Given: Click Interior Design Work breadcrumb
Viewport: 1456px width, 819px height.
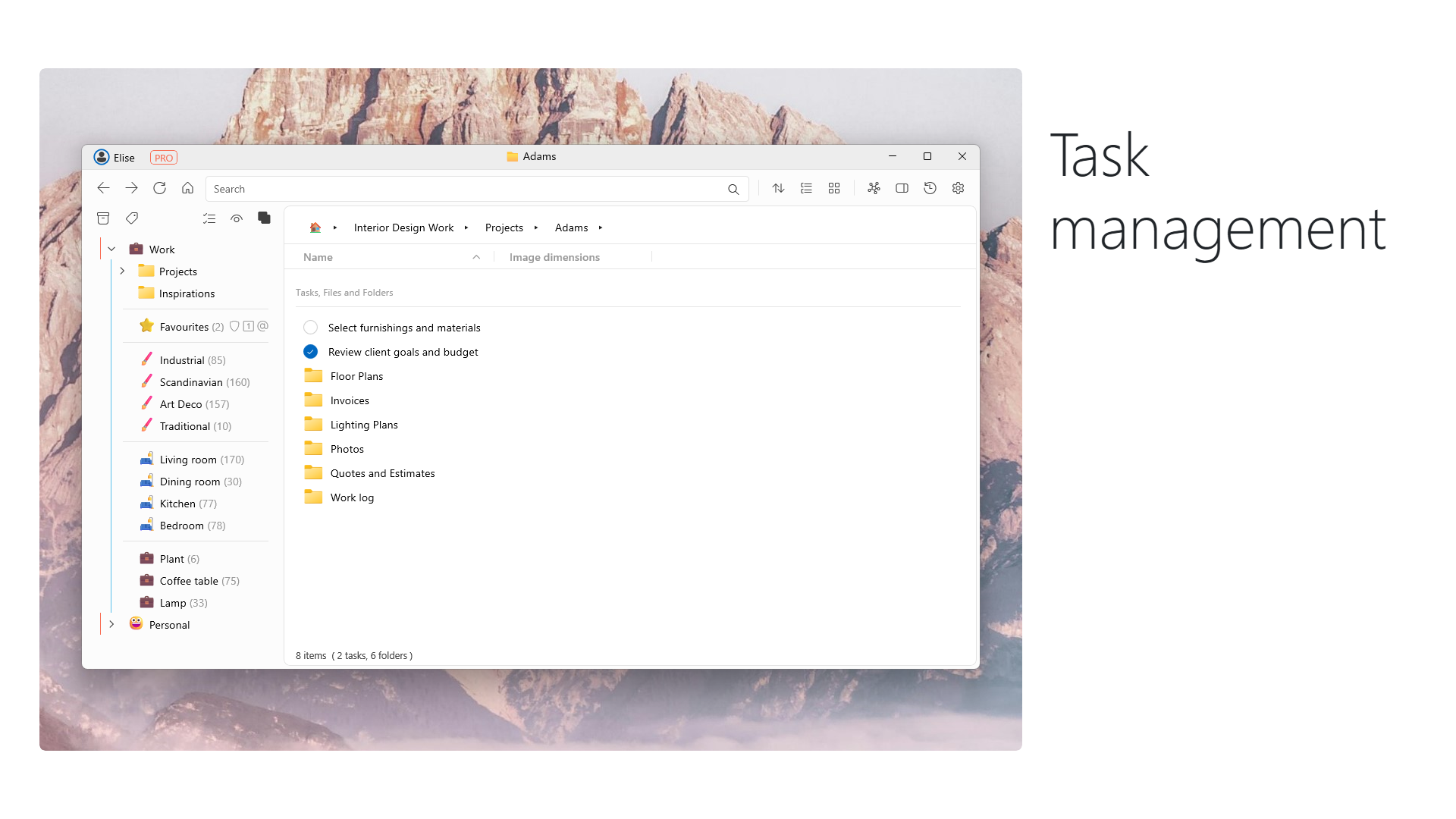Looking at the screenshot, I should 403,227.
